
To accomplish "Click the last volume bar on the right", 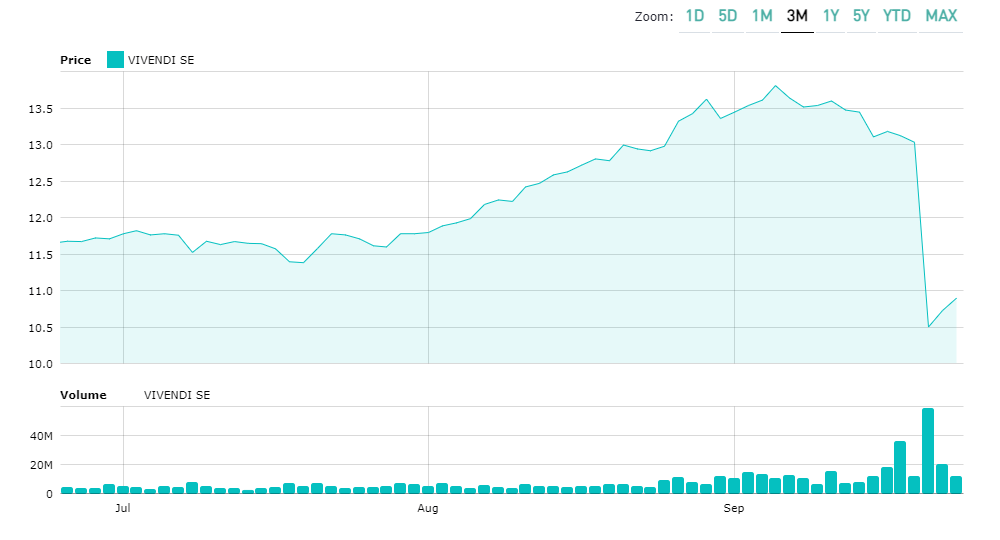I will click(956, 485).
